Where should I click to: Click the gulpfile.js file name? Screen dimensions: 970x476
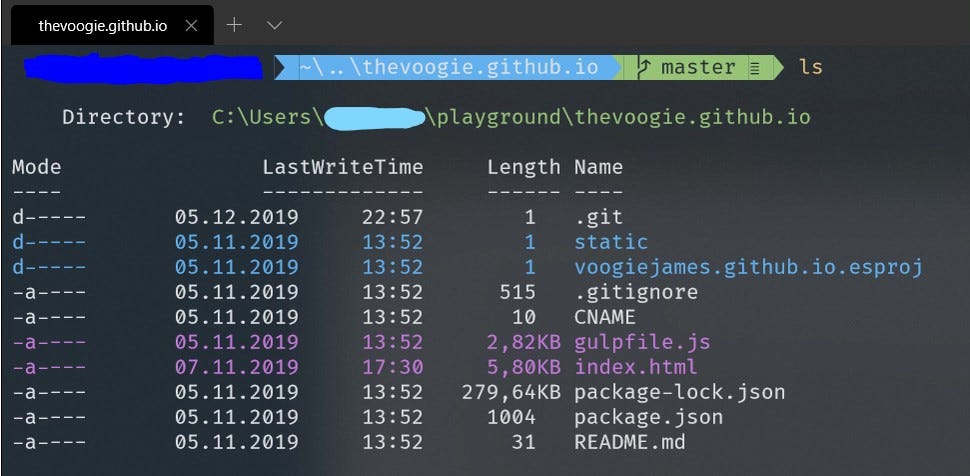pyautogui.click(x=642, y=342)
